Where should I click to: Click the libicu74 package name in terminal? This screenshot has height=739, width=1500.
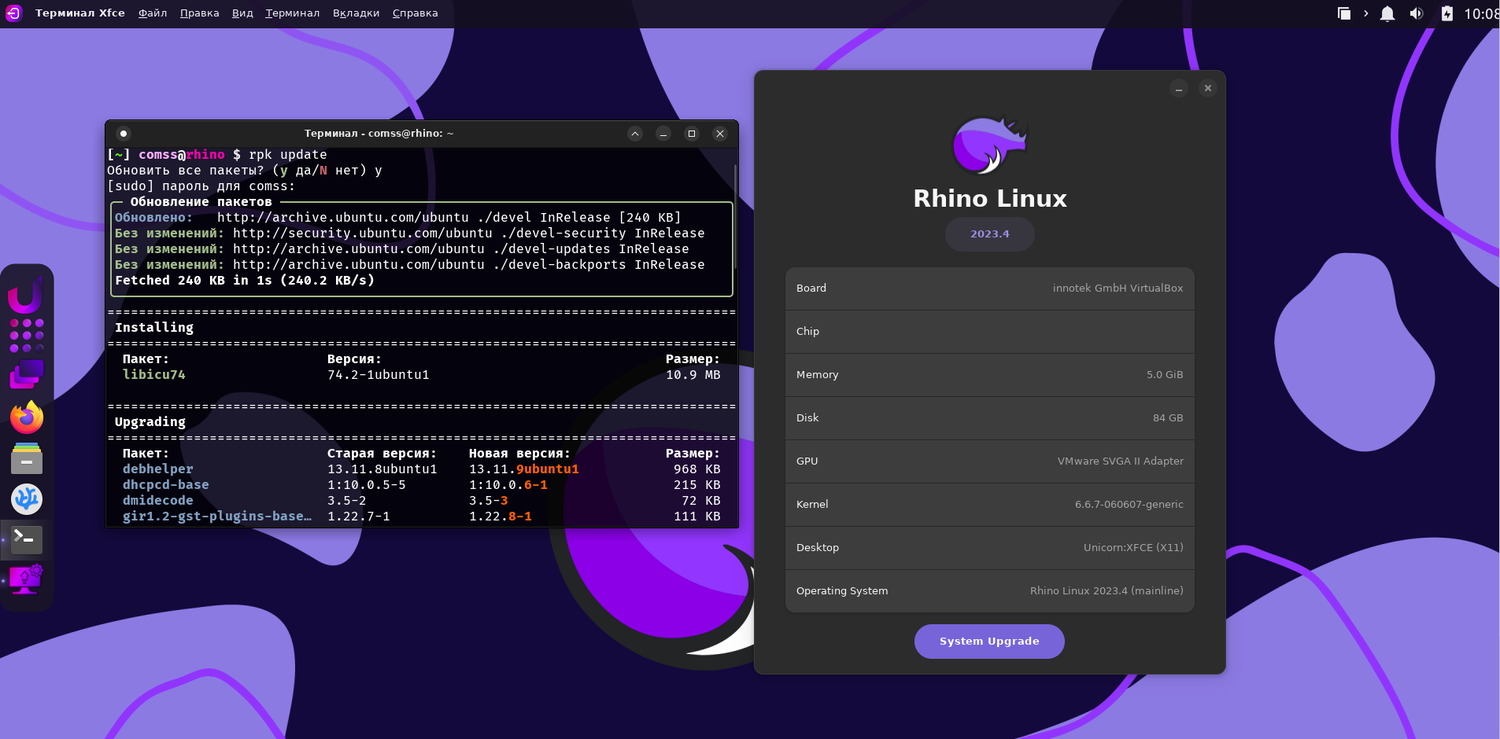pos(154,375)
